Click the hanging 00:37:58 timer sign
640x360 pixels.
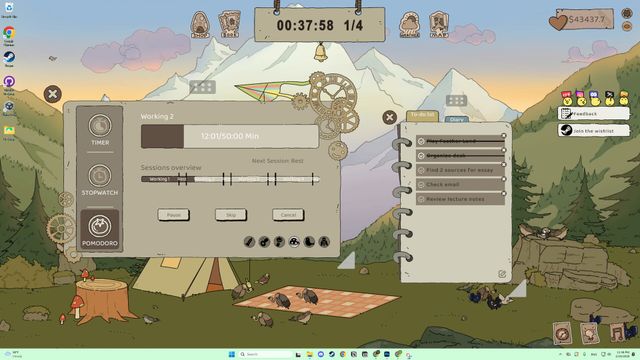coord(320,25)
